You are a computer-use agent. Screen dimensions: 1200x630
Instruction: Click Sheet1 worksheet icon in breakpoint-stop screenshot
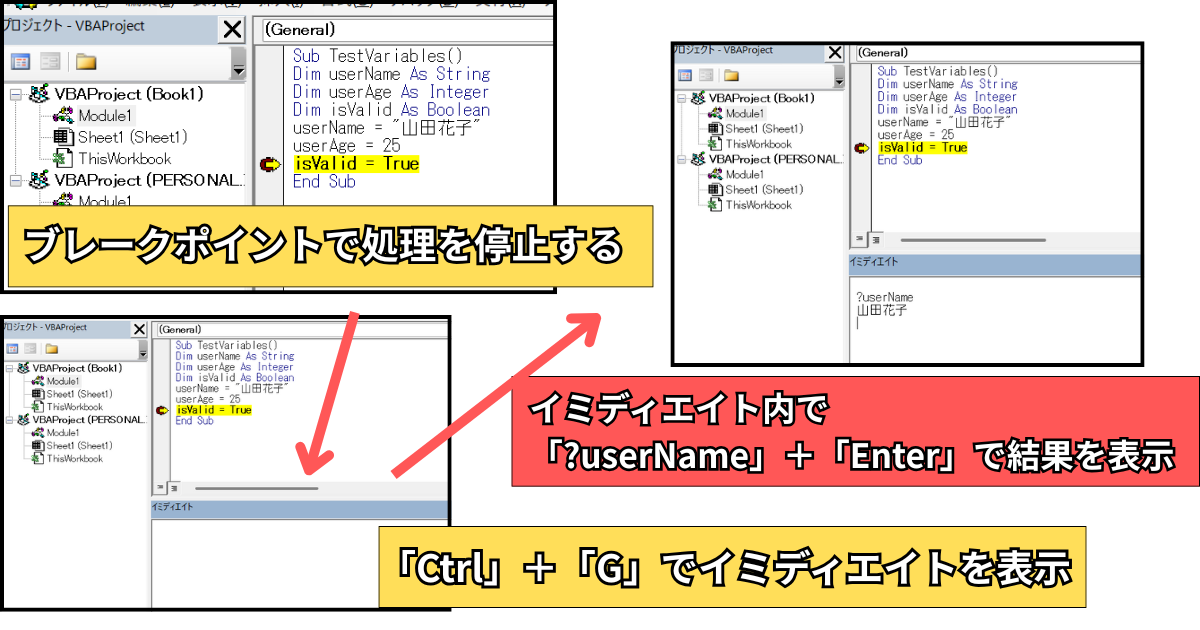click(x=63, y=137)
